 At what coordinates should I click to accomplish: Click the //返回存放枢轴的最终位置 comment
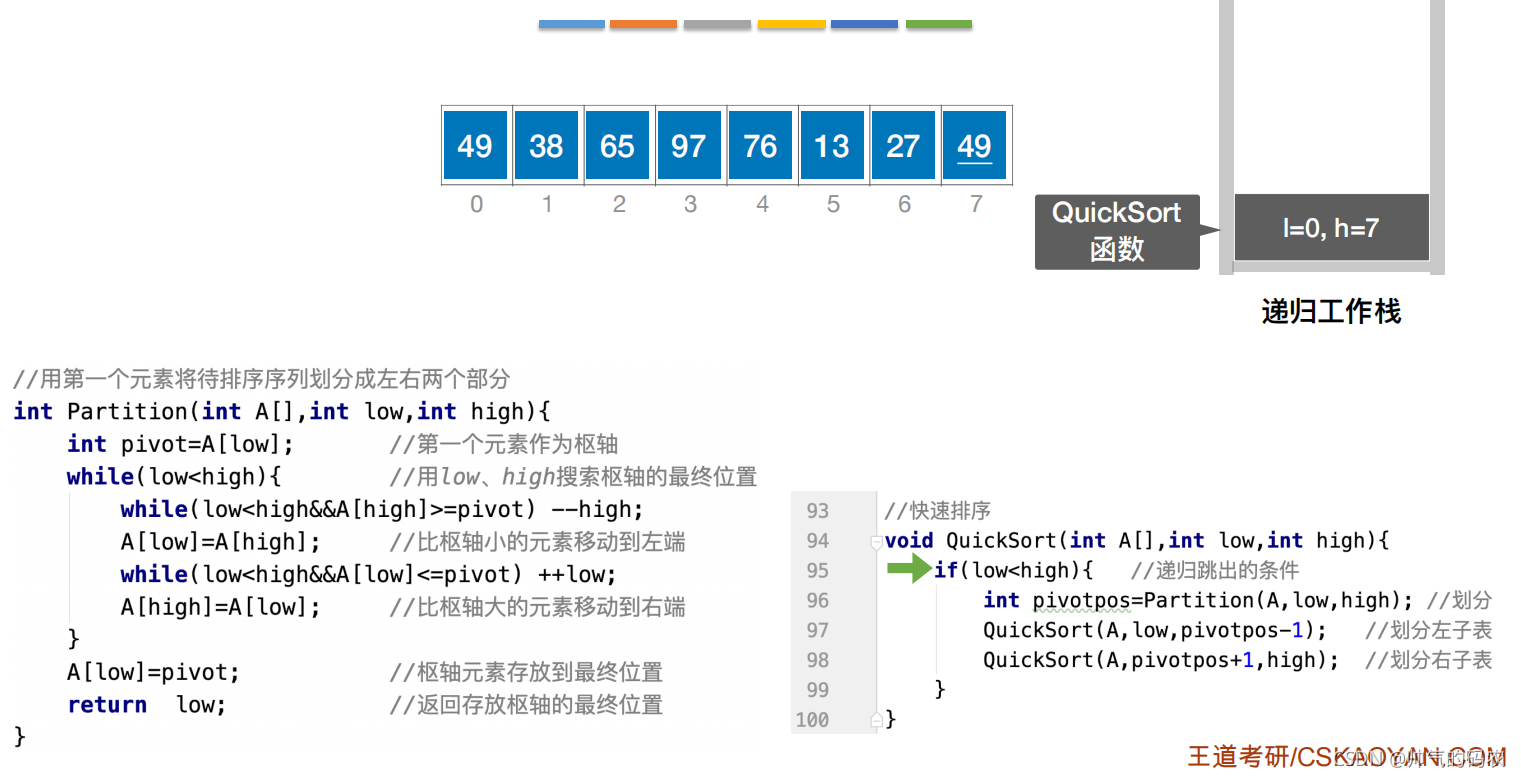(526, 704)
